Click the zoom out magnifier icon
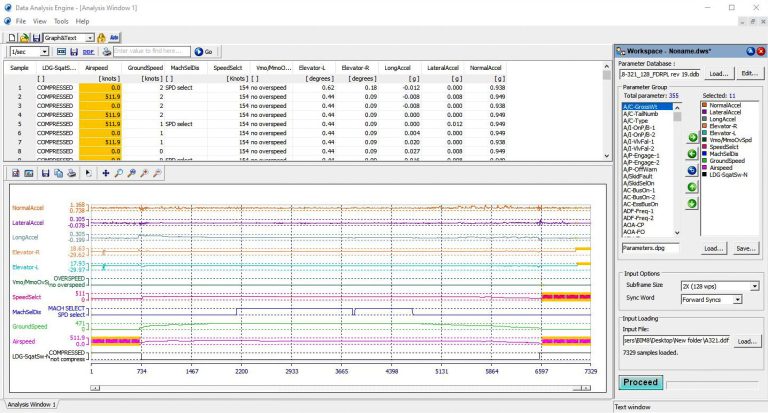The height and width of the screenshot is (413, 768). point(157,173)
